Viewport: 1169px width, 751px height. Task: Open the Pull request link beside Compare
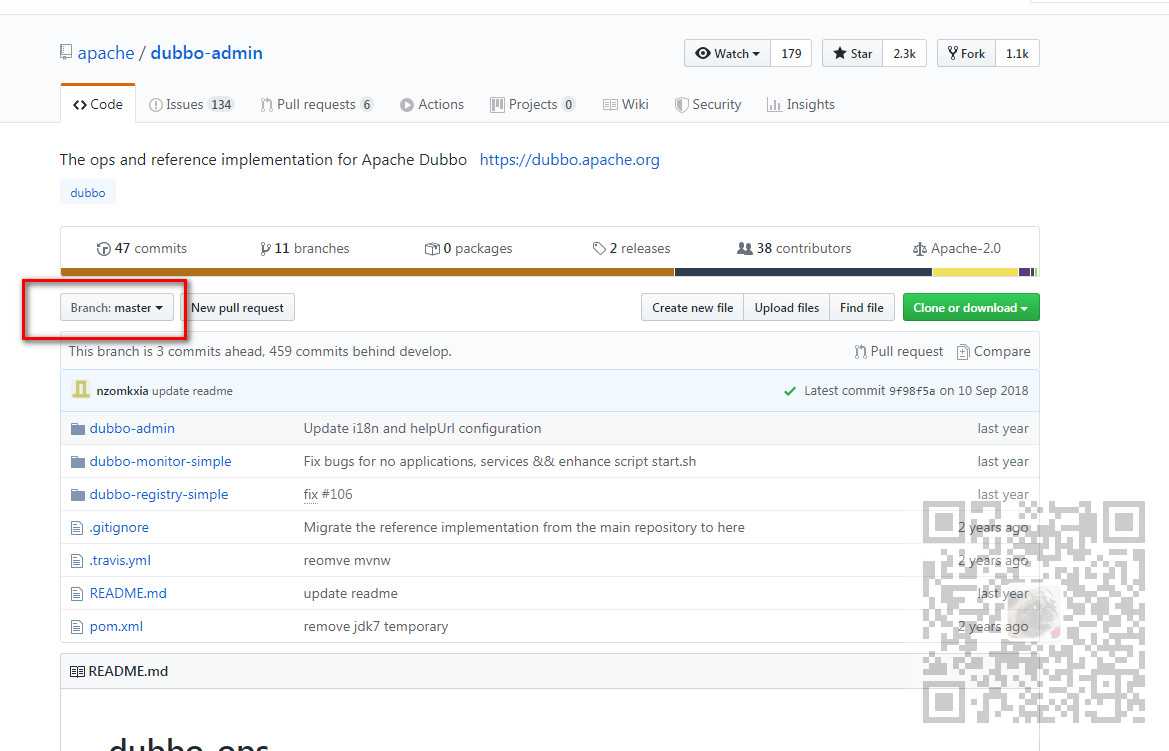click(x=898, y=351)
